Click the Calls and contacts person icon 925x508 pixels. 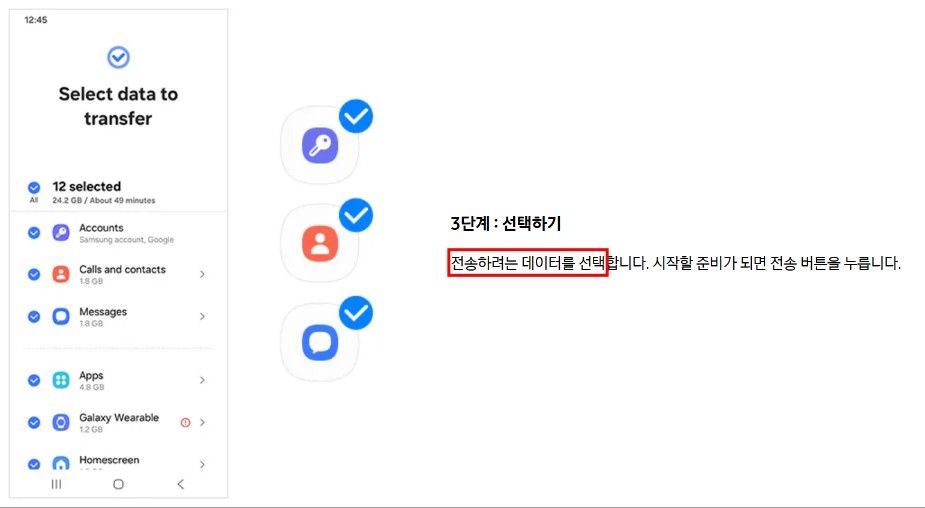[61, 274]
